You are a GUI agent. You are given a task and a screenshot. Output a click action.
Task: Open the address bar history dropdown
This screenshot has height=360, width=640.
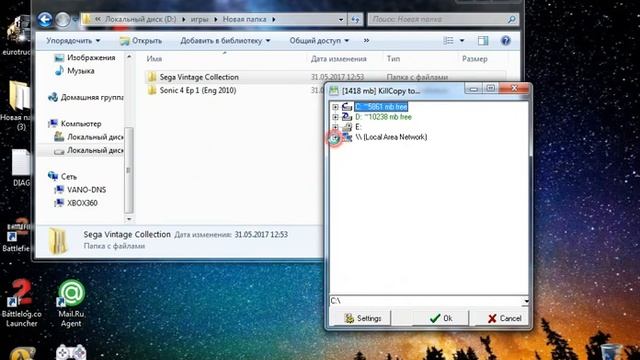click(x=341, y=19)
